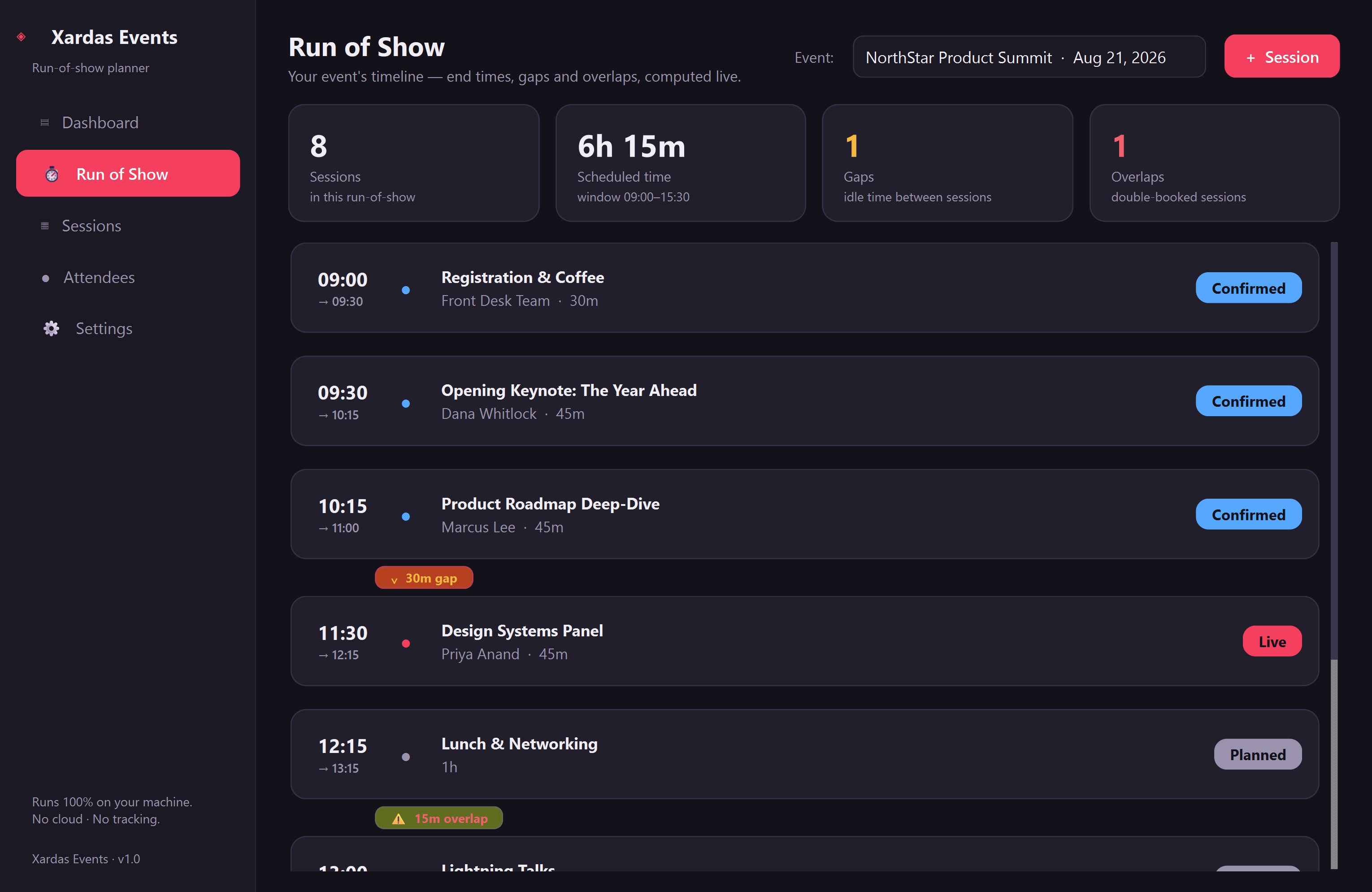1372x892 pixels.
Task: Open the Gaps stat card
Action: (x=947, y=163)
